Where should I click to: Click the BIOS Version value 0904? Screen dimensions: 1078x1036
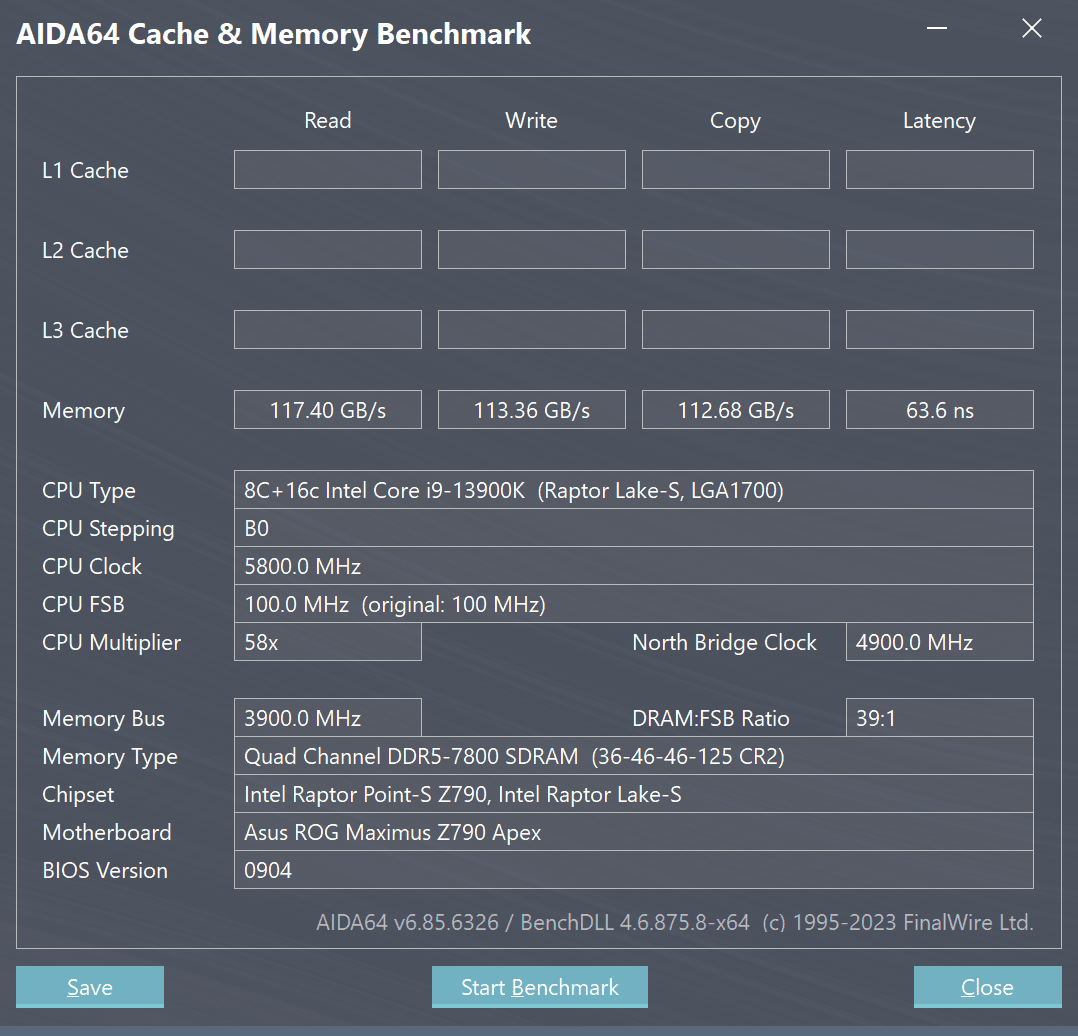[633, 870]
